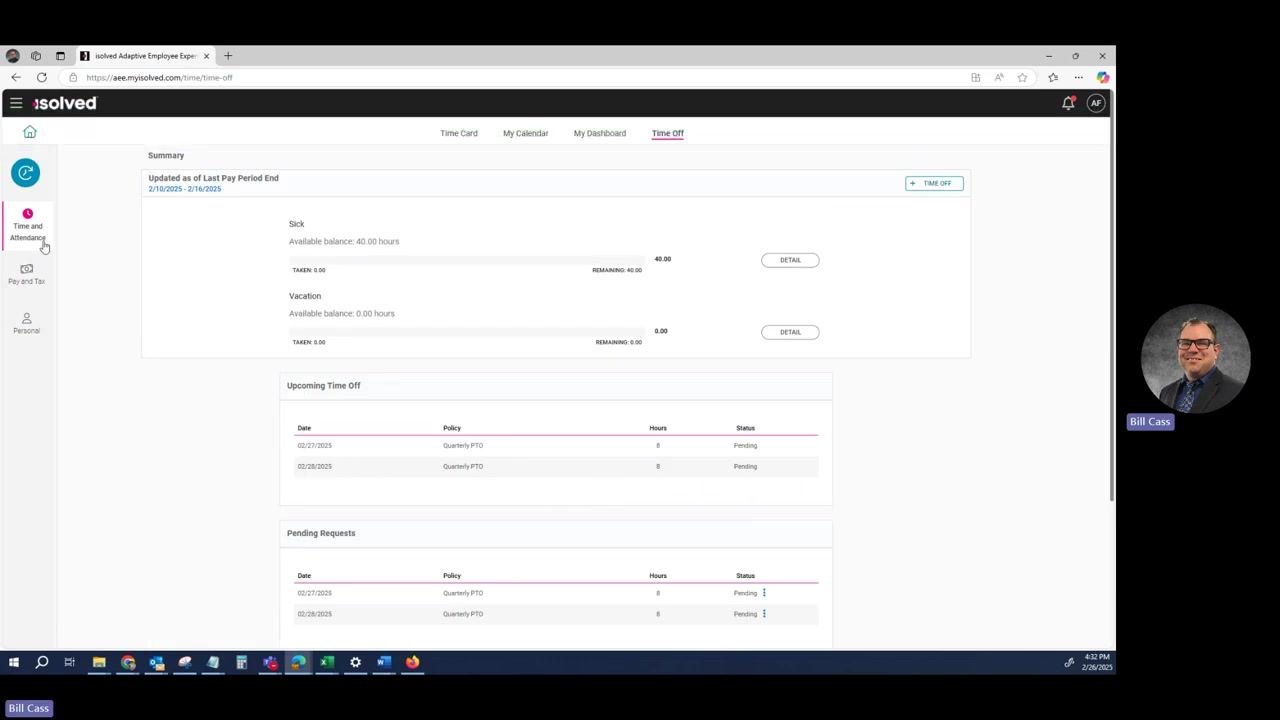The width and height of the screenshot is (1280, 720).
Task: Click Bill Cass webcam thumbnail
Action: coord(1195,359)
